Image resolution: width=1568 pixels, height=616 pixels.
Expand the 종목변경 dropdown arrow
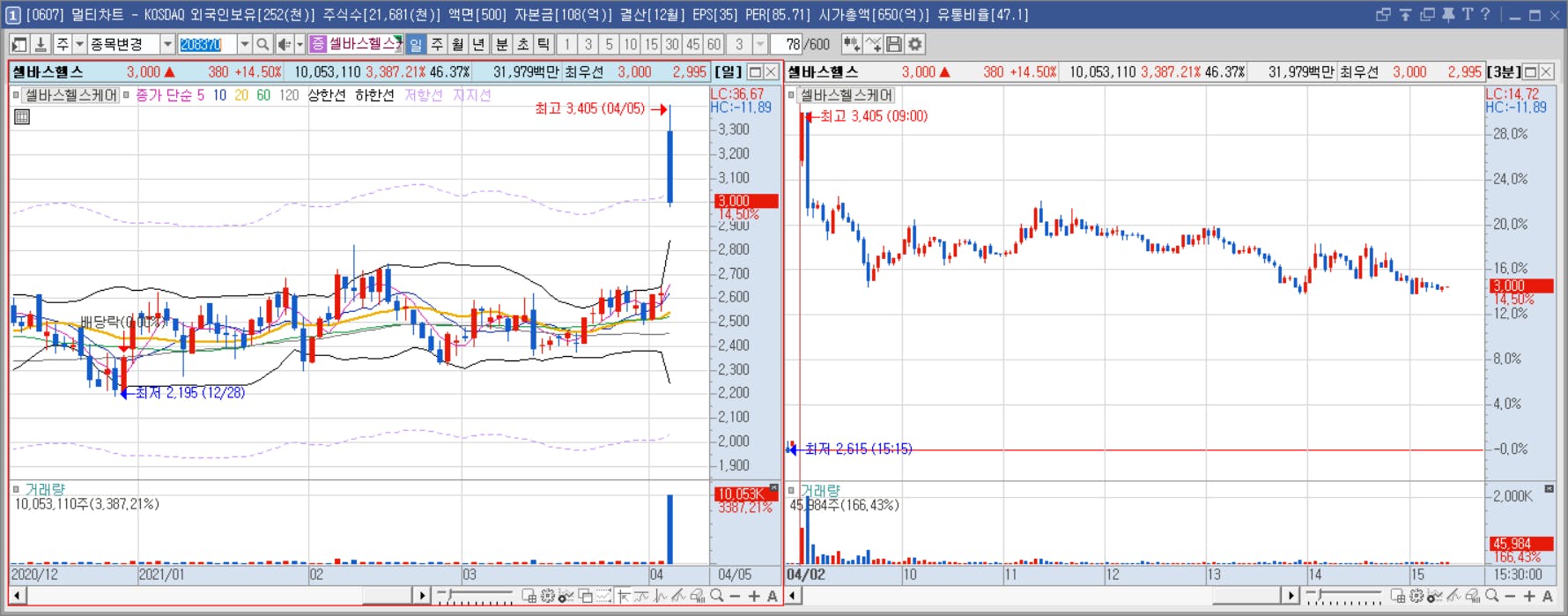[167, 44]
